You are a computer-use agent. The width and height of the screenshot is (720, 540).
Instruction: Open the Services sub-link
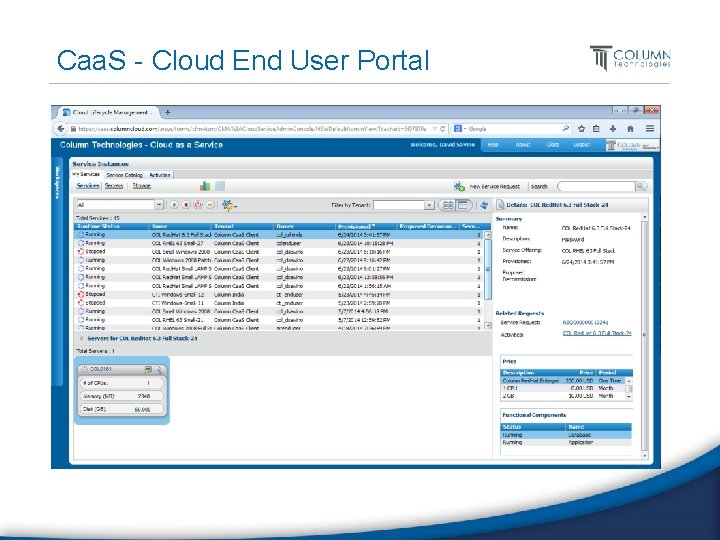tap(88, 186)
